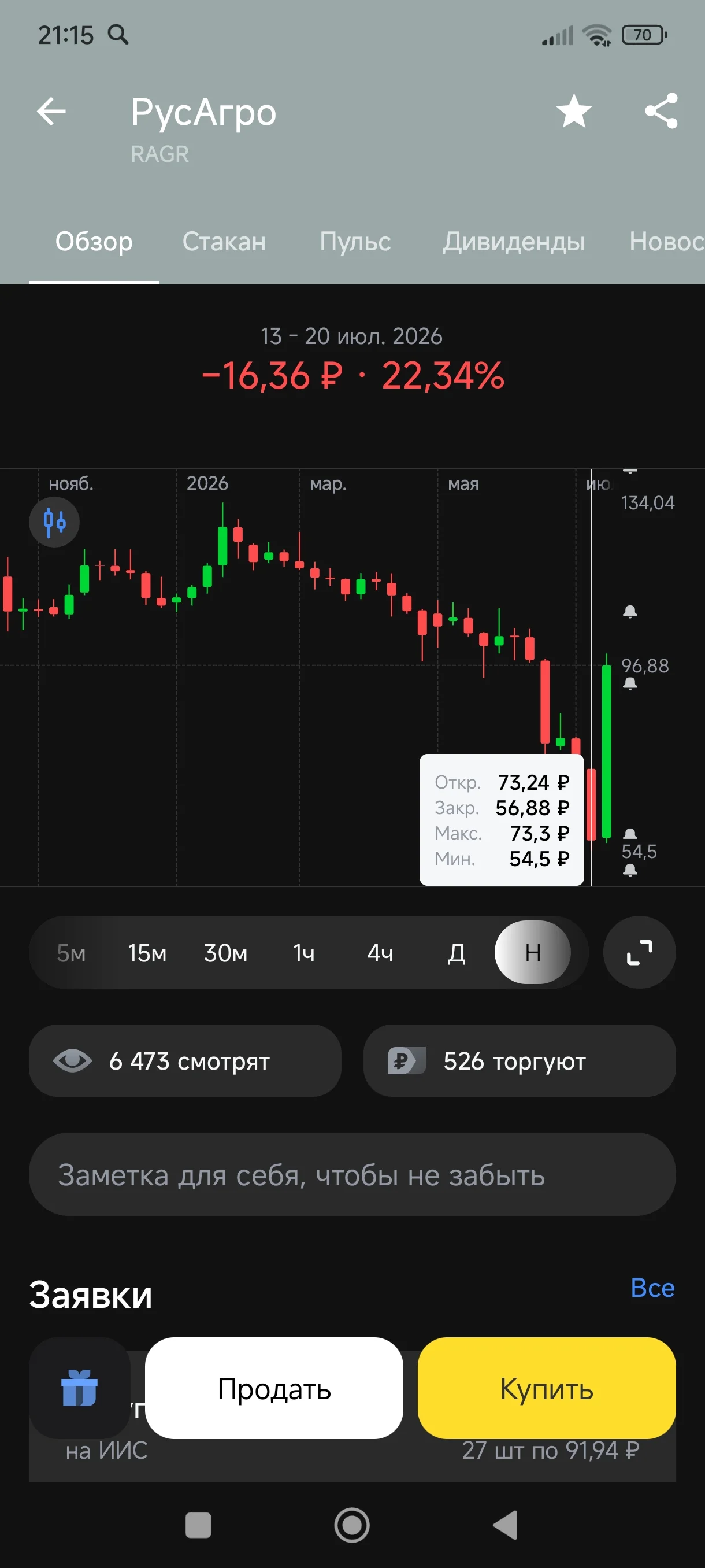Screen dimensions: 705x1568
Task: Tap the RAGR ticker label
Action: click(x=160, y=154)
